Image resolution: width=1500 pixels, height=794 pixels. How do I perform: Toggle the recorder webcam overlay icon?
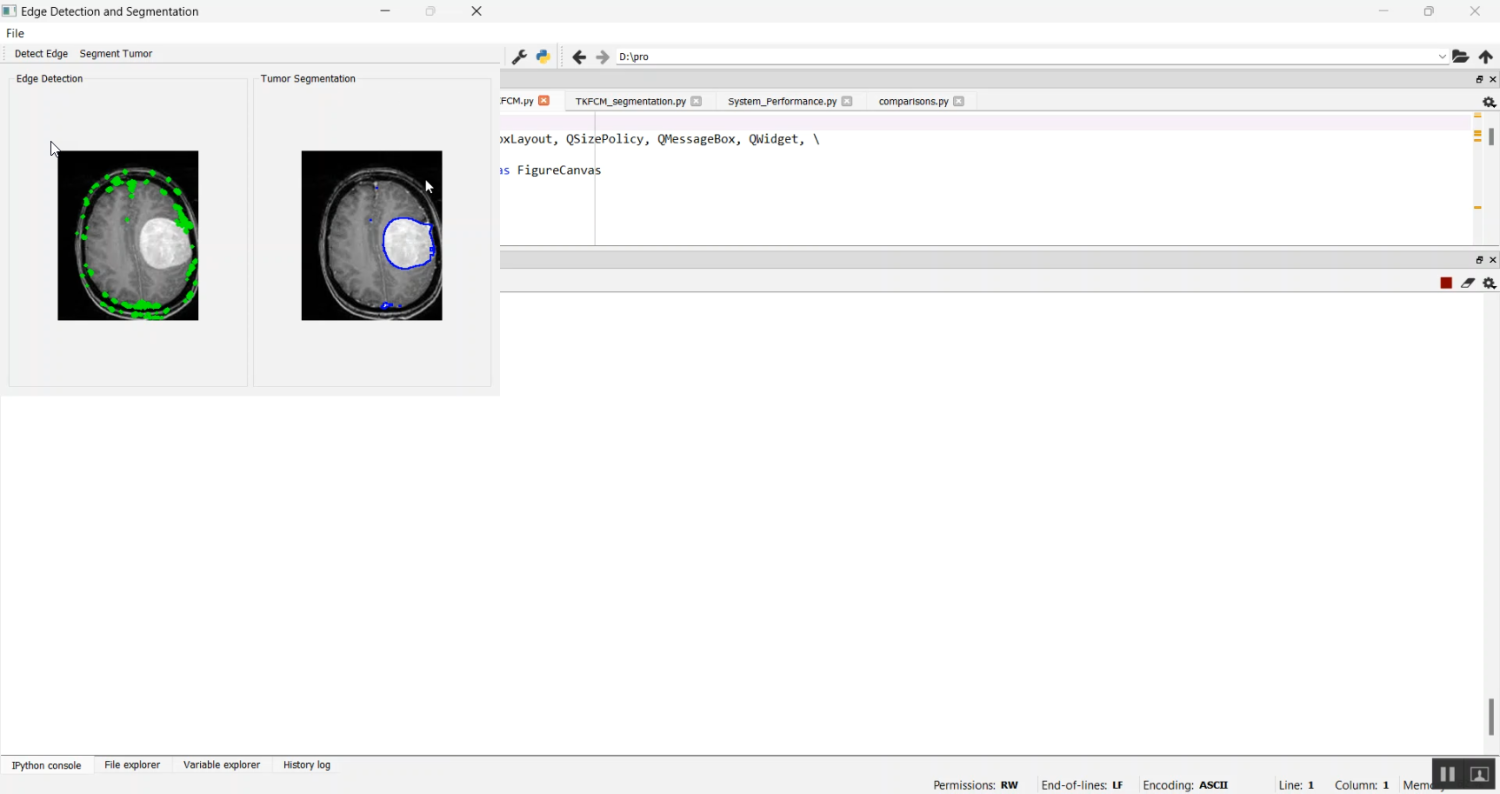tap(1480, 774)
